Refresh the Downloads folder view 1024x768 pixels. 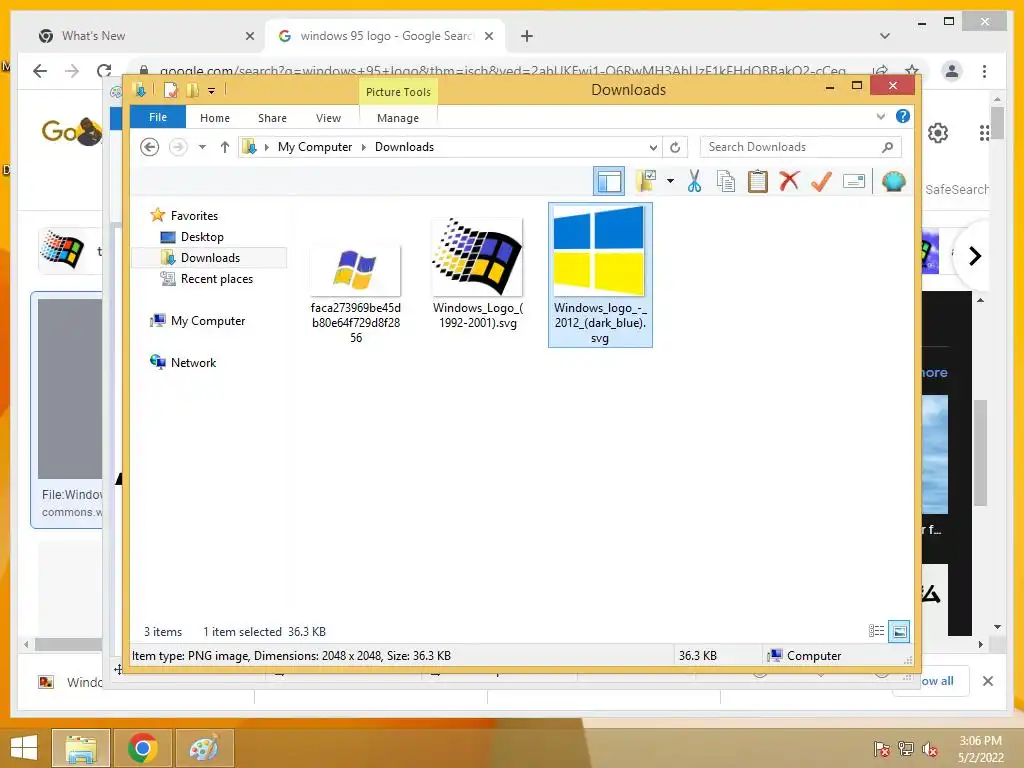pos(675,147)
